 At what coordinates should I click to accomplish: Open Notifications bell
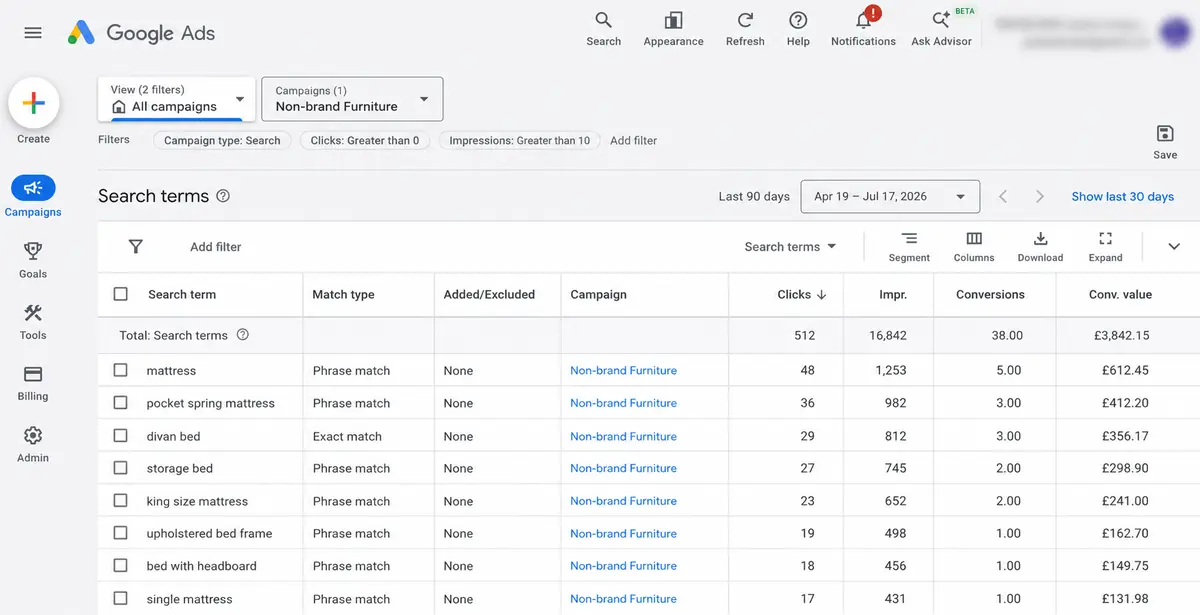tap(863, 29)
